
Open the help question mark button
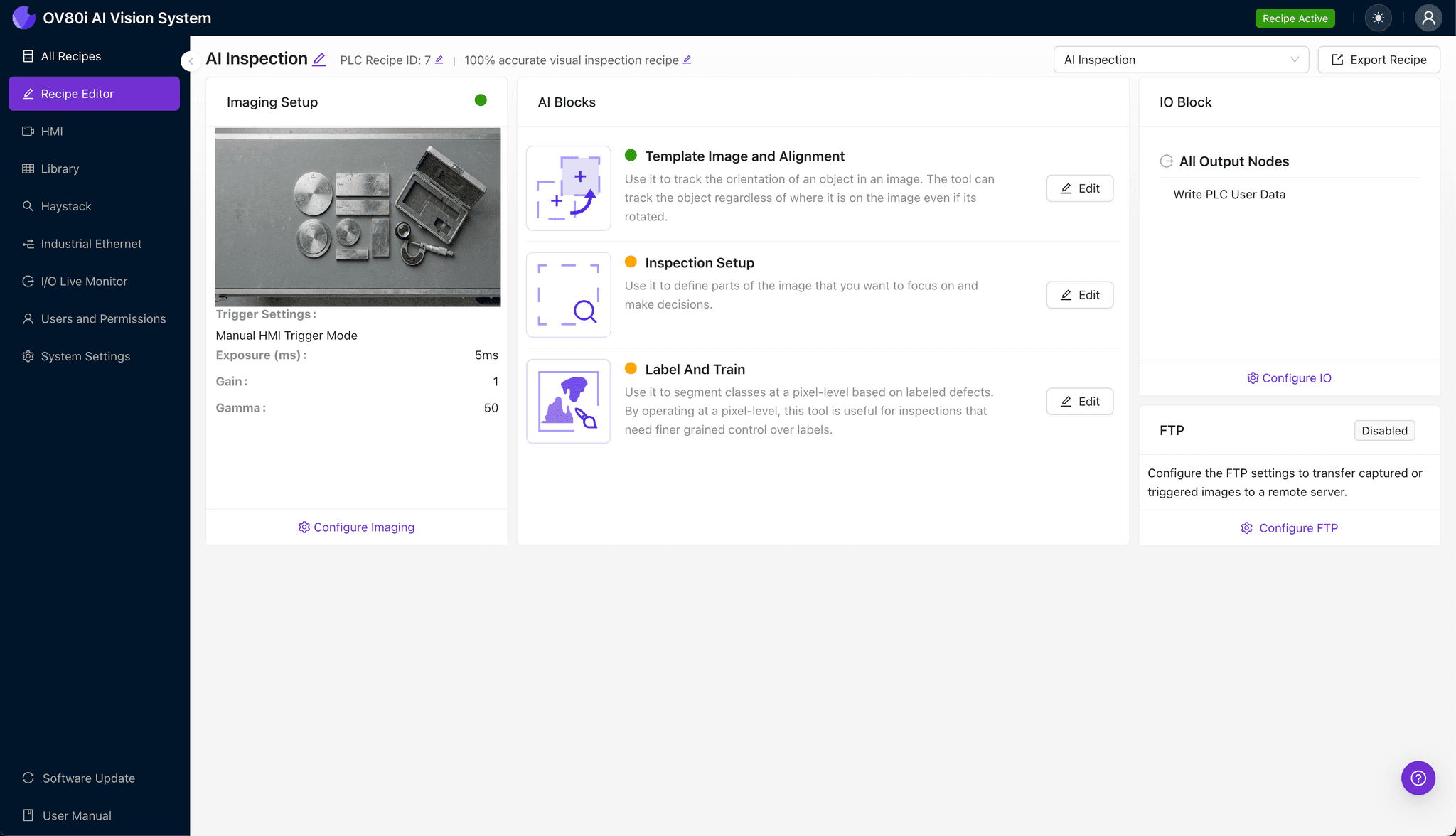tap(1418, 778)
